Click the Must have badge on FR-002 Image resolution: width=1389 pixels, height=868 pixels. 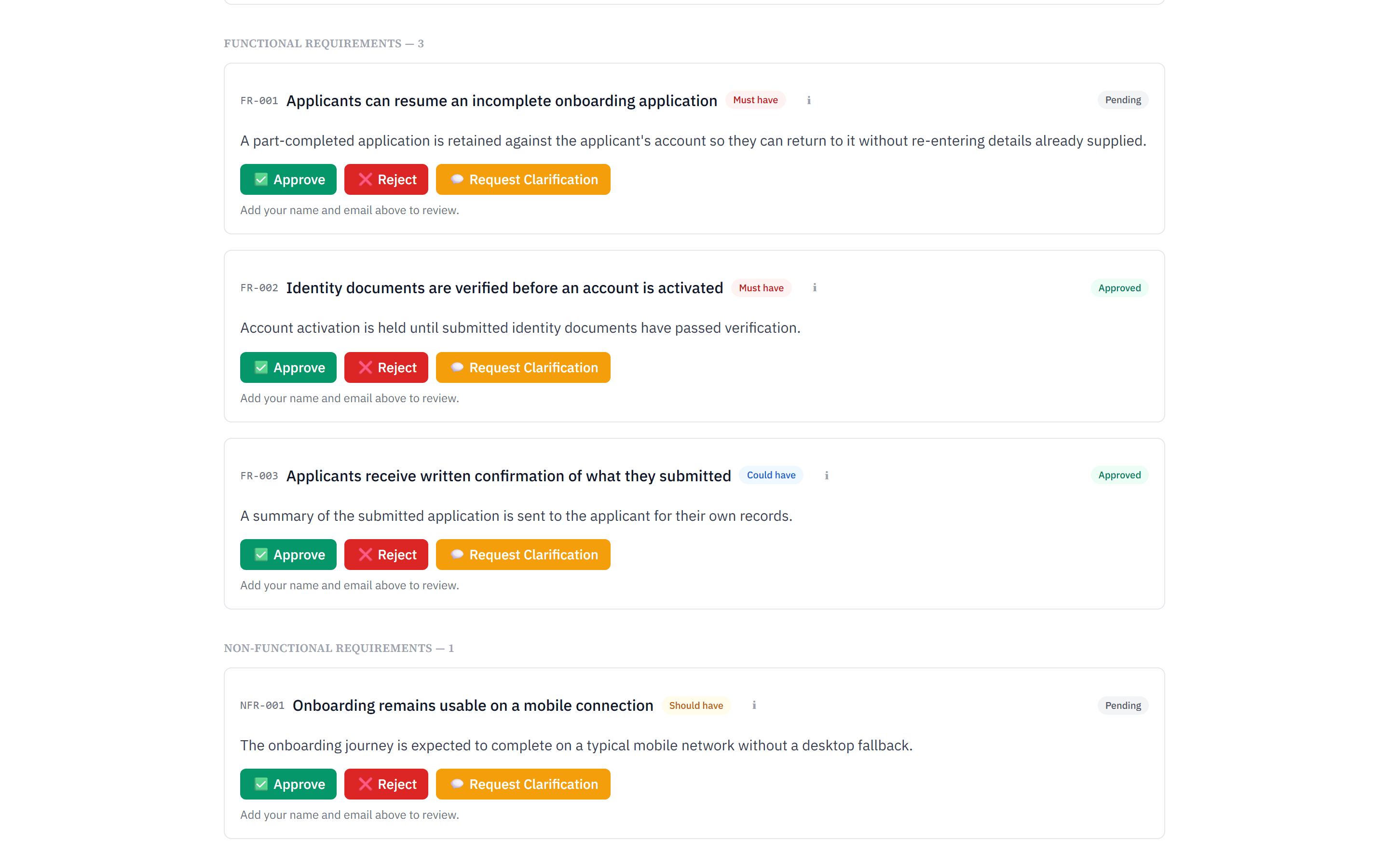(x=761, y=287)
